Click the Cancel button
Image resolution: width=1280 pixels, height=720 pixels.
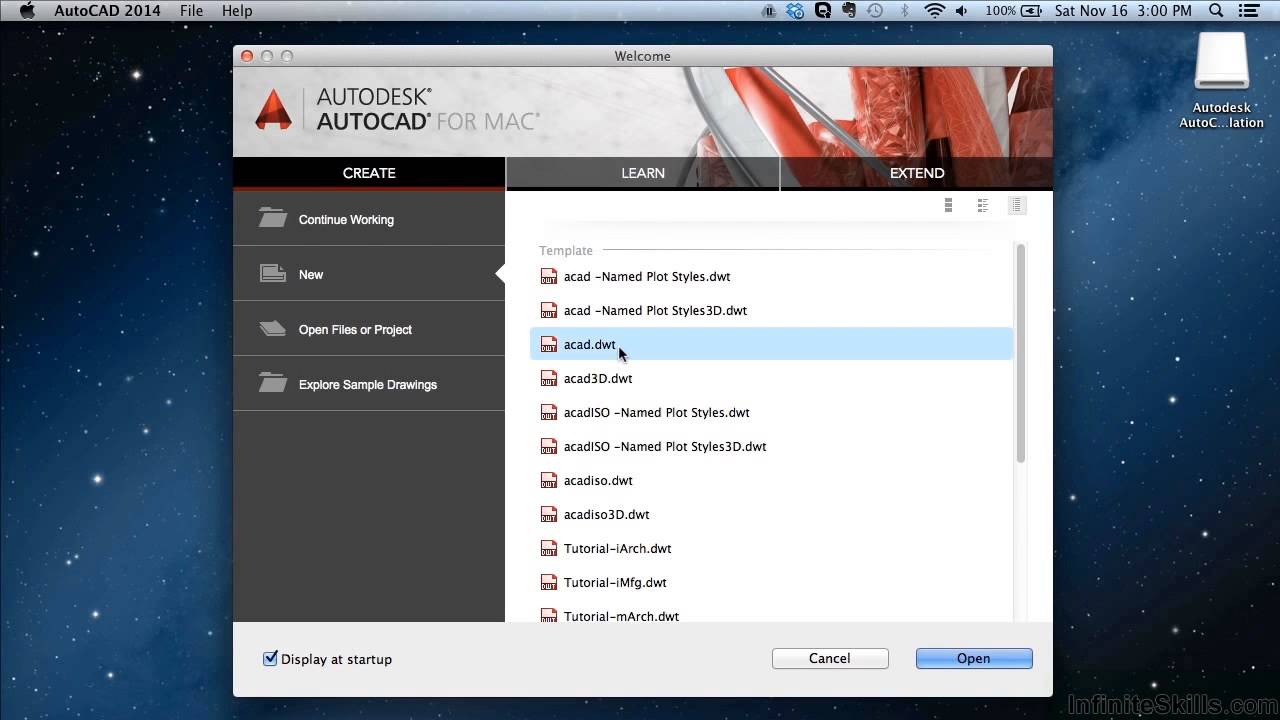click(830, 658)
